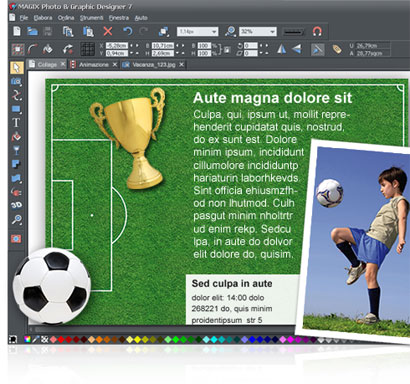410x384 pixels.
Task: Open the Finestra menu
Action: point(119,18)
